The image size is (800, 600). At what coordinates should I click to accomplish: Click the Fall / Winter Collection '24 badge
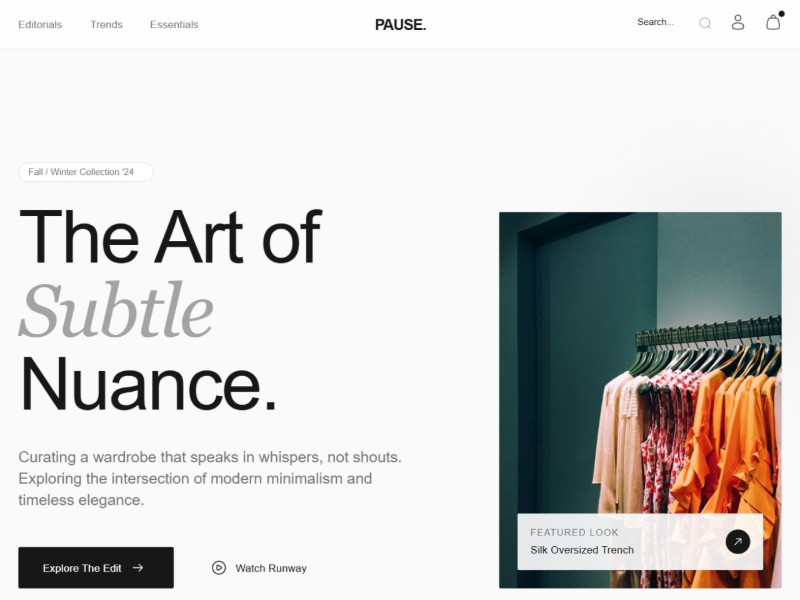86,172
